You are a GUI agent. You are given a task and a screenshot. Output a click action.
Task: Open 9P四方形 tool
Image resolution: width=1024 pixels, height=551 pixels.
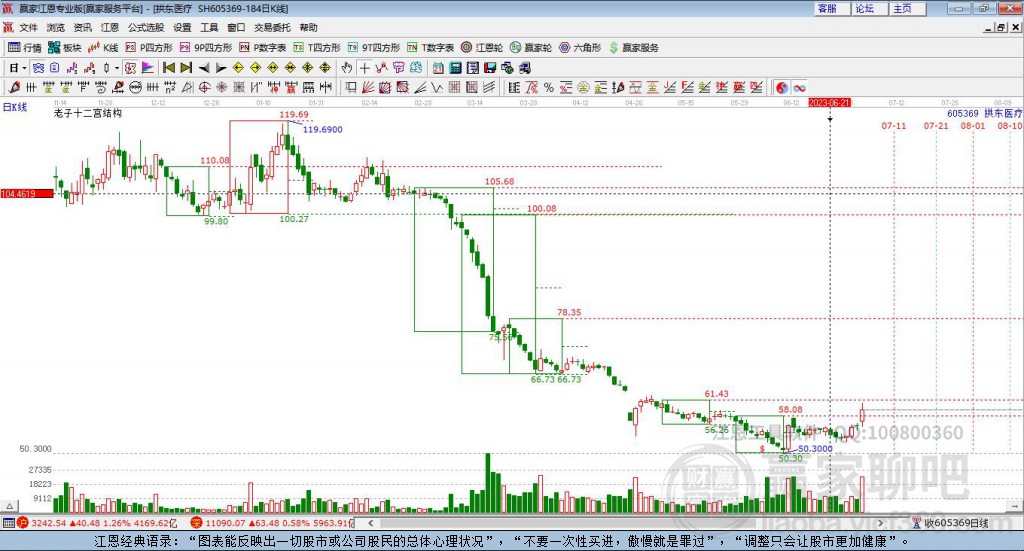point(206,48)
